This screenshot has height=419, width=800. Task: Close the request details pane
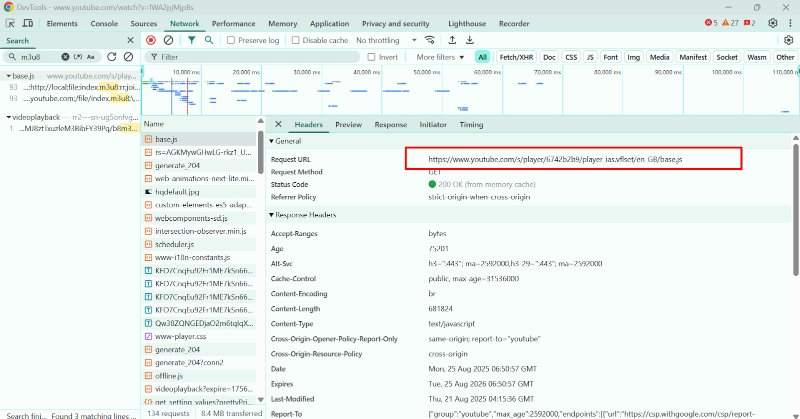coord(278,124)
